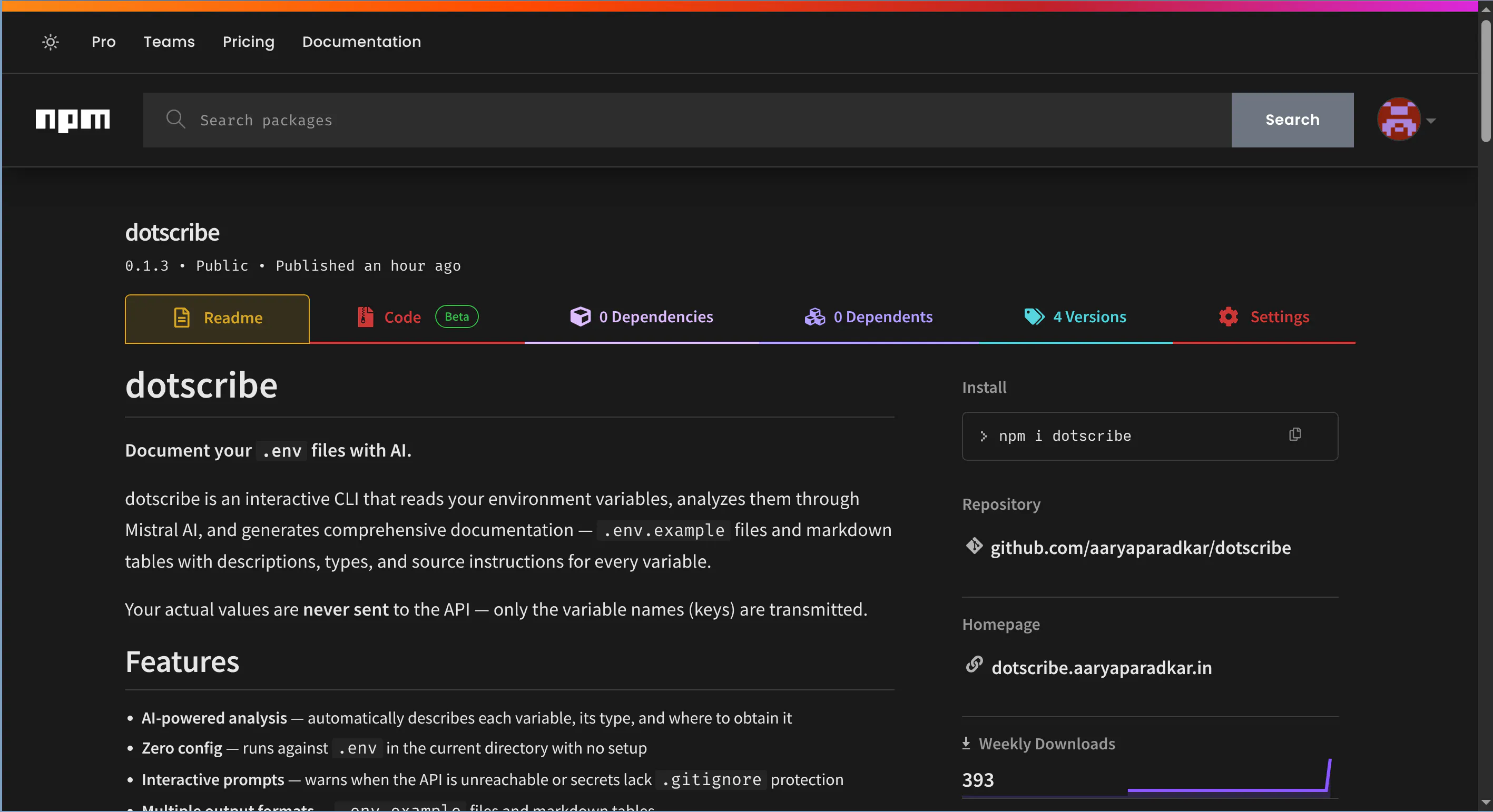Click the .gitignore code snippet
This screenshot has height=812, width=1493.
click(x=711, y=779)
